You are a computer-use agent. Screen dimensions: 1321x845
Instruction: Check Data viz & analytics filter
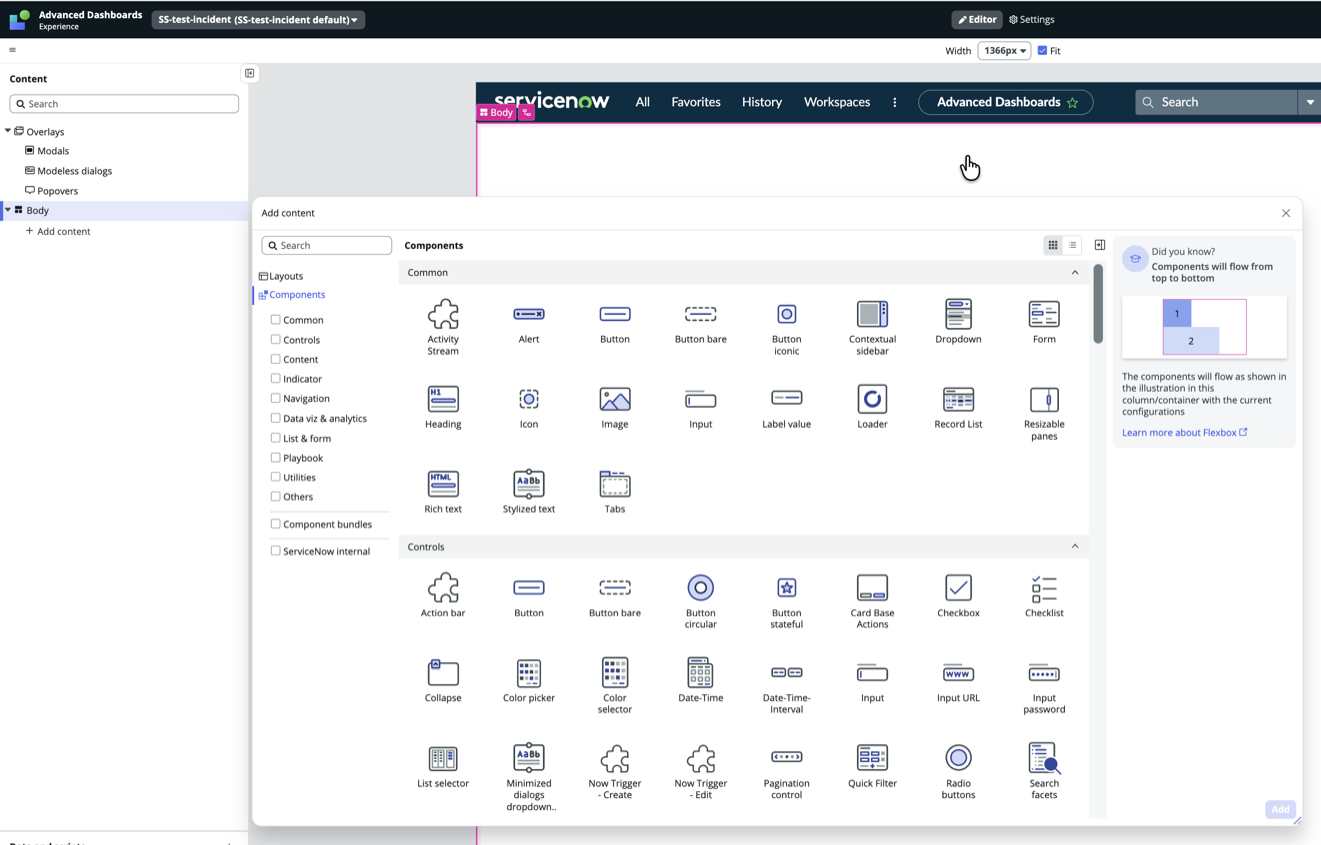[275, 418]
